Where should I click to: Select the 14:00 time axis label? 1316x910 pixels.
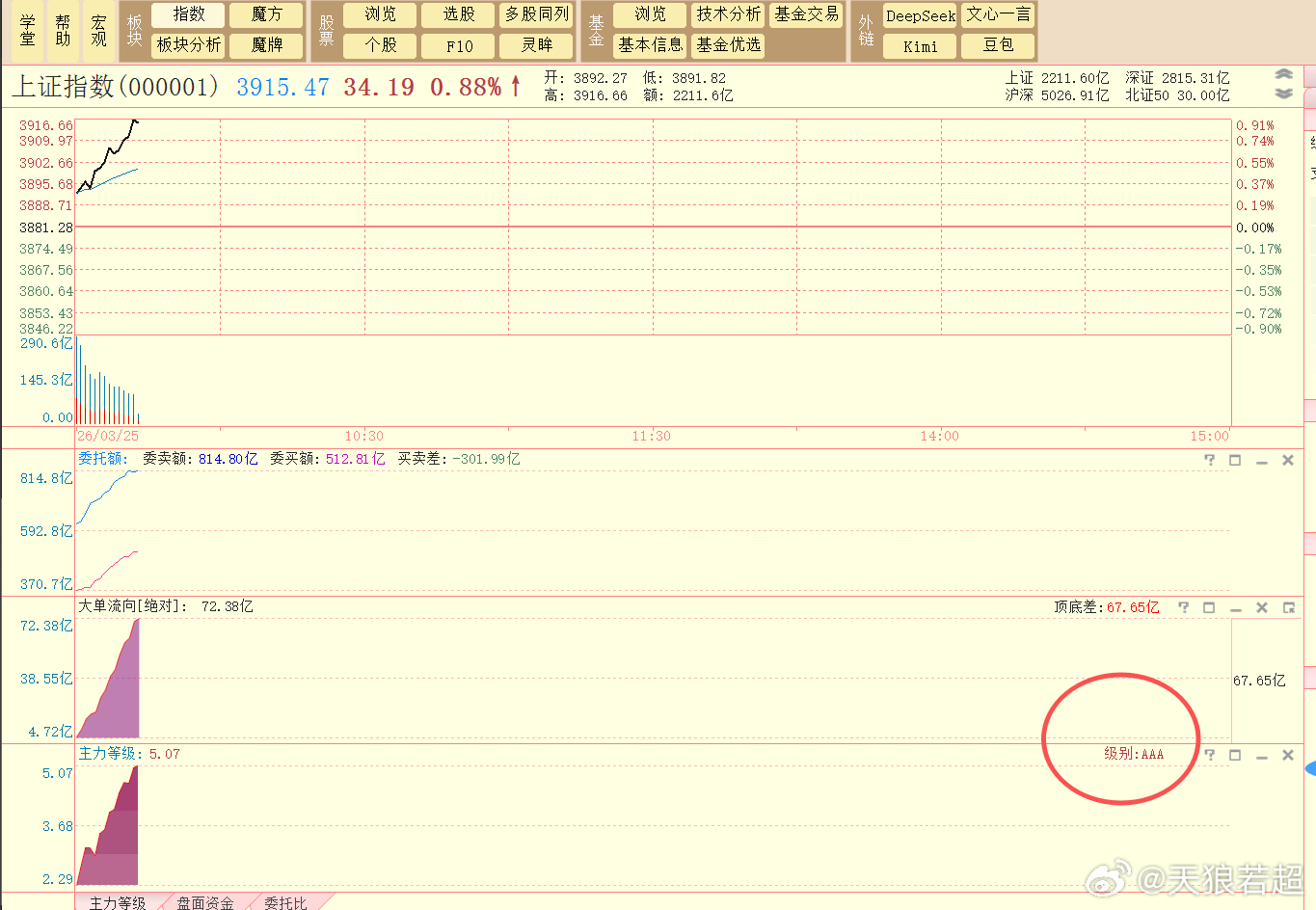[940, 436]
